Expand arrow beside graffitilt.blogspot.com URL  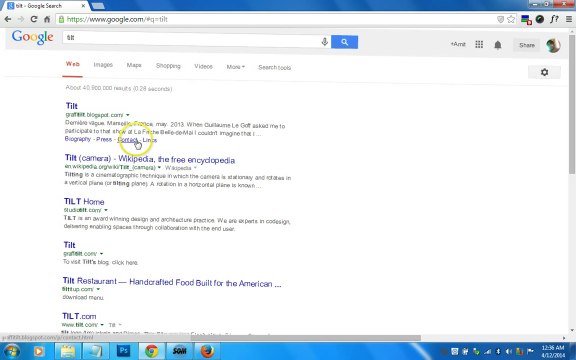(127, 115)
